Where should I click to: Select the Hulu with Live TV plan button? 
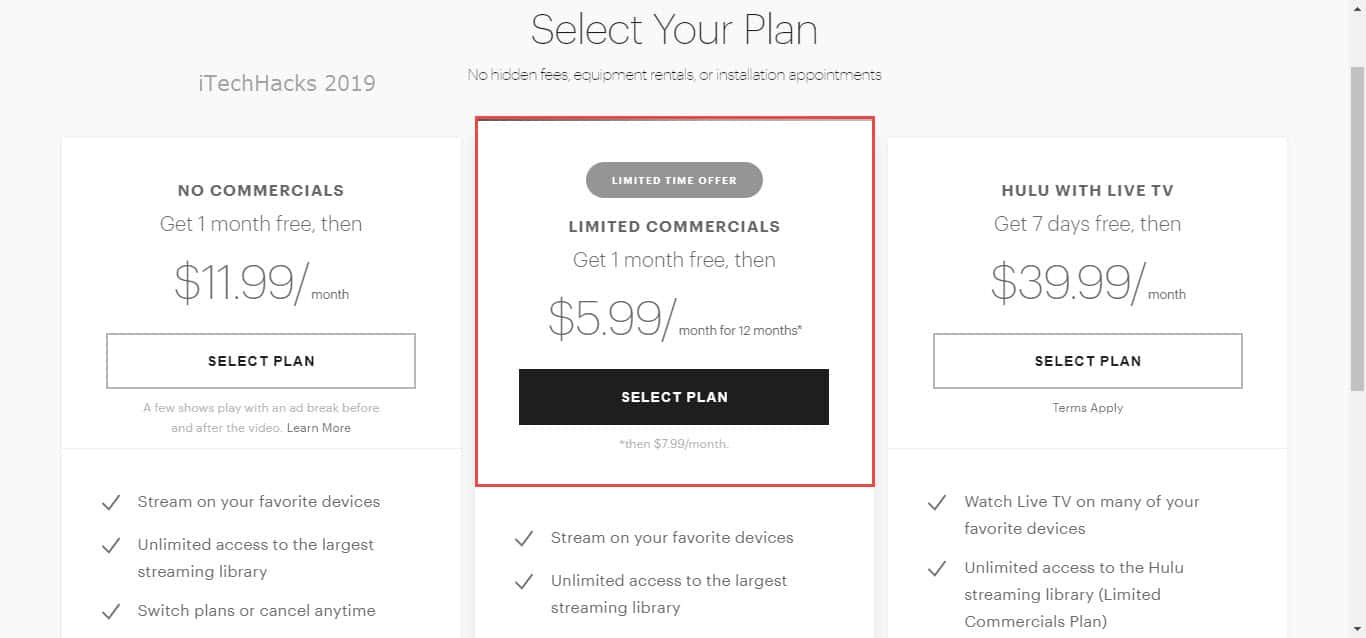point(1087,361)
